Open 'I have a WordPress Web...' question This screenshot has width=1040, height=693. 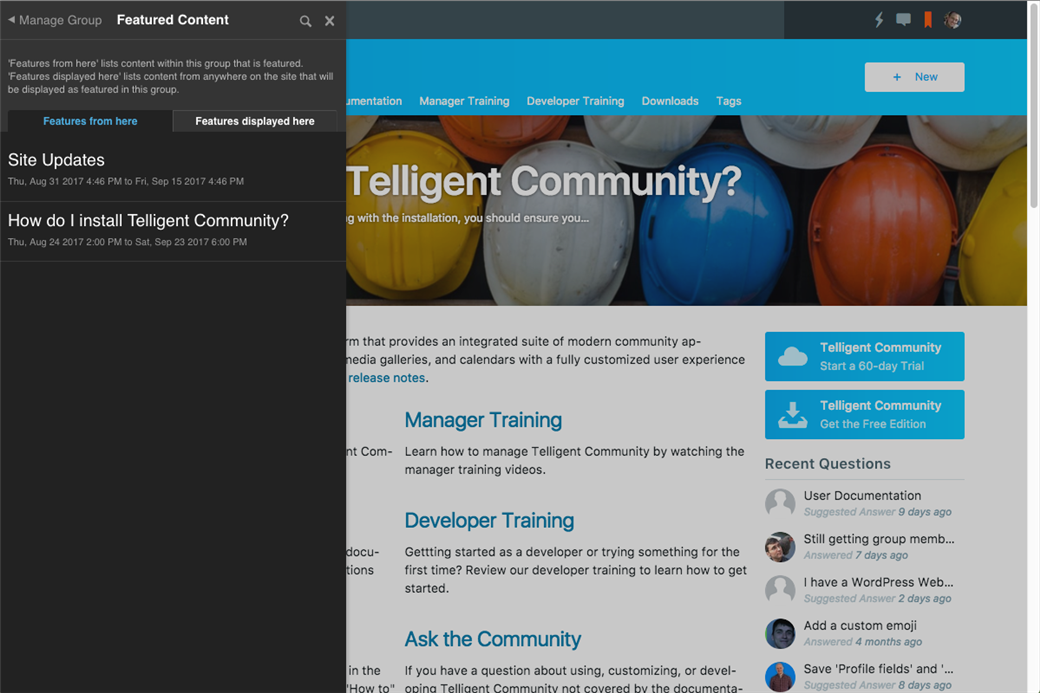(x=878, y=582)
